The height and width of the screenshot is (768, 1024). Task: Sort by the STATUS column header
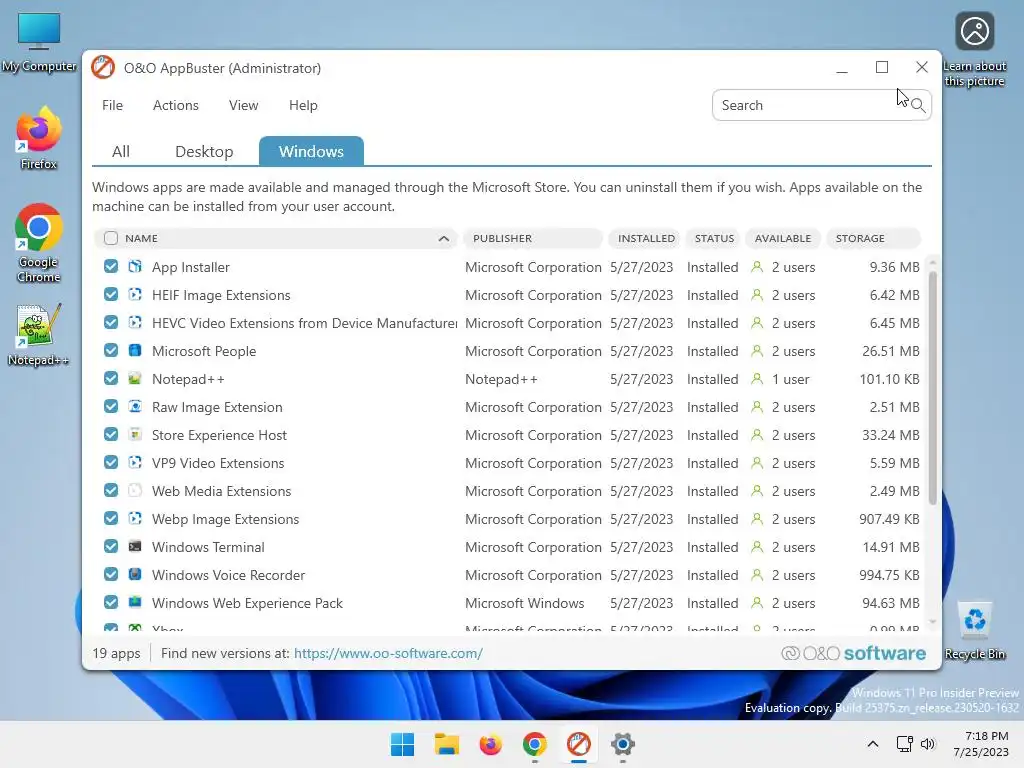point(714,238)
